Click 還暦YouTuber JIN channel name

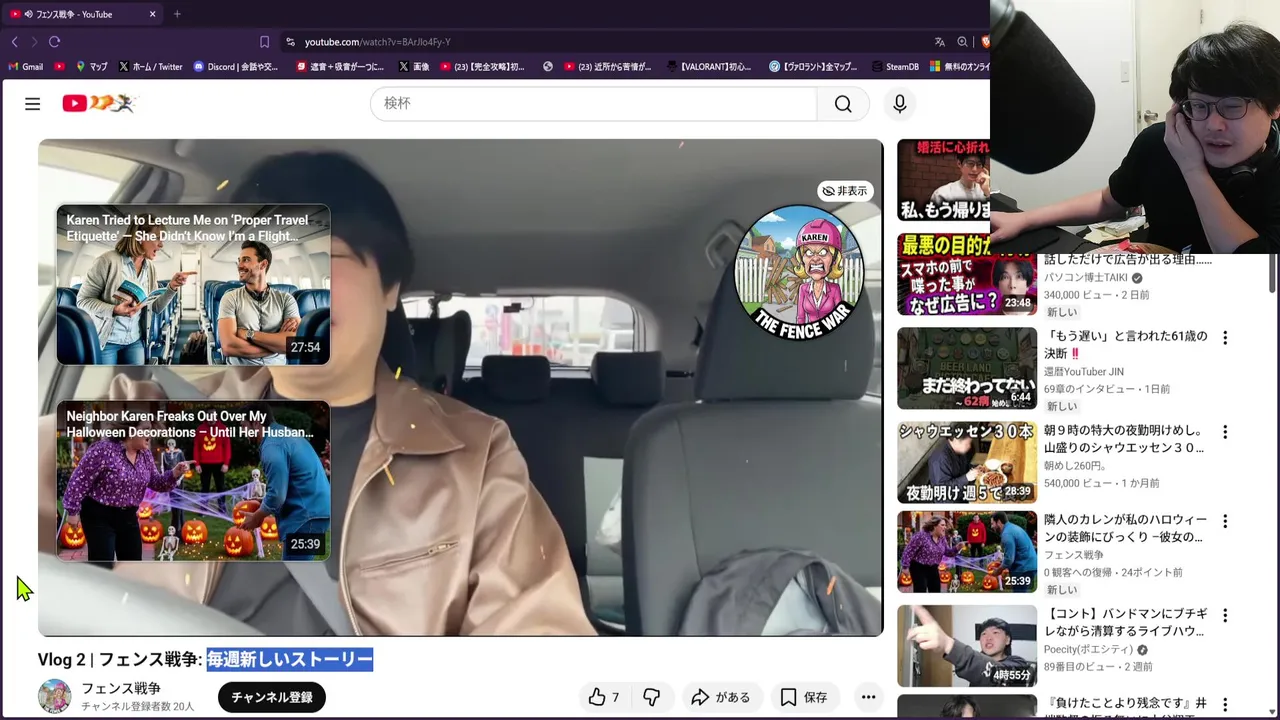(1084, 372)
